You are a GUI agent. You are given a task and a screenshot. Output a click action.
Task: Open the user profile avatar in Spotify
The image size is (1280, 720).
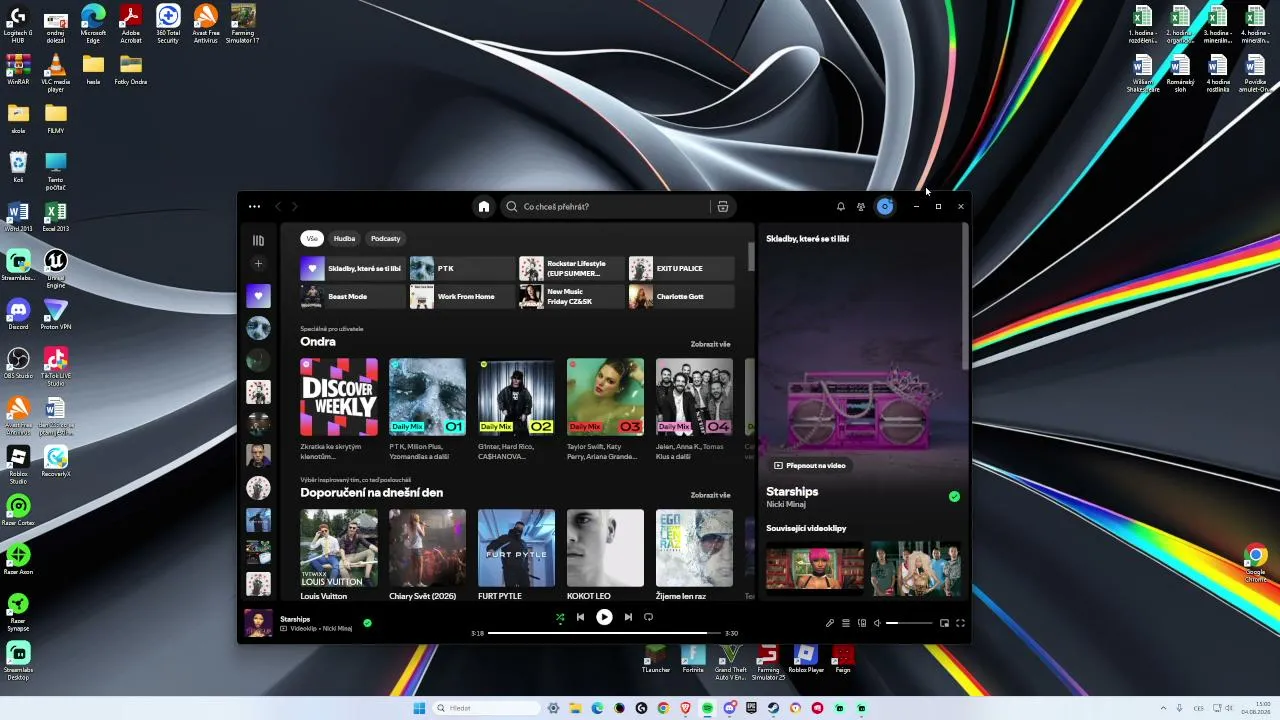tap(885, 207)
